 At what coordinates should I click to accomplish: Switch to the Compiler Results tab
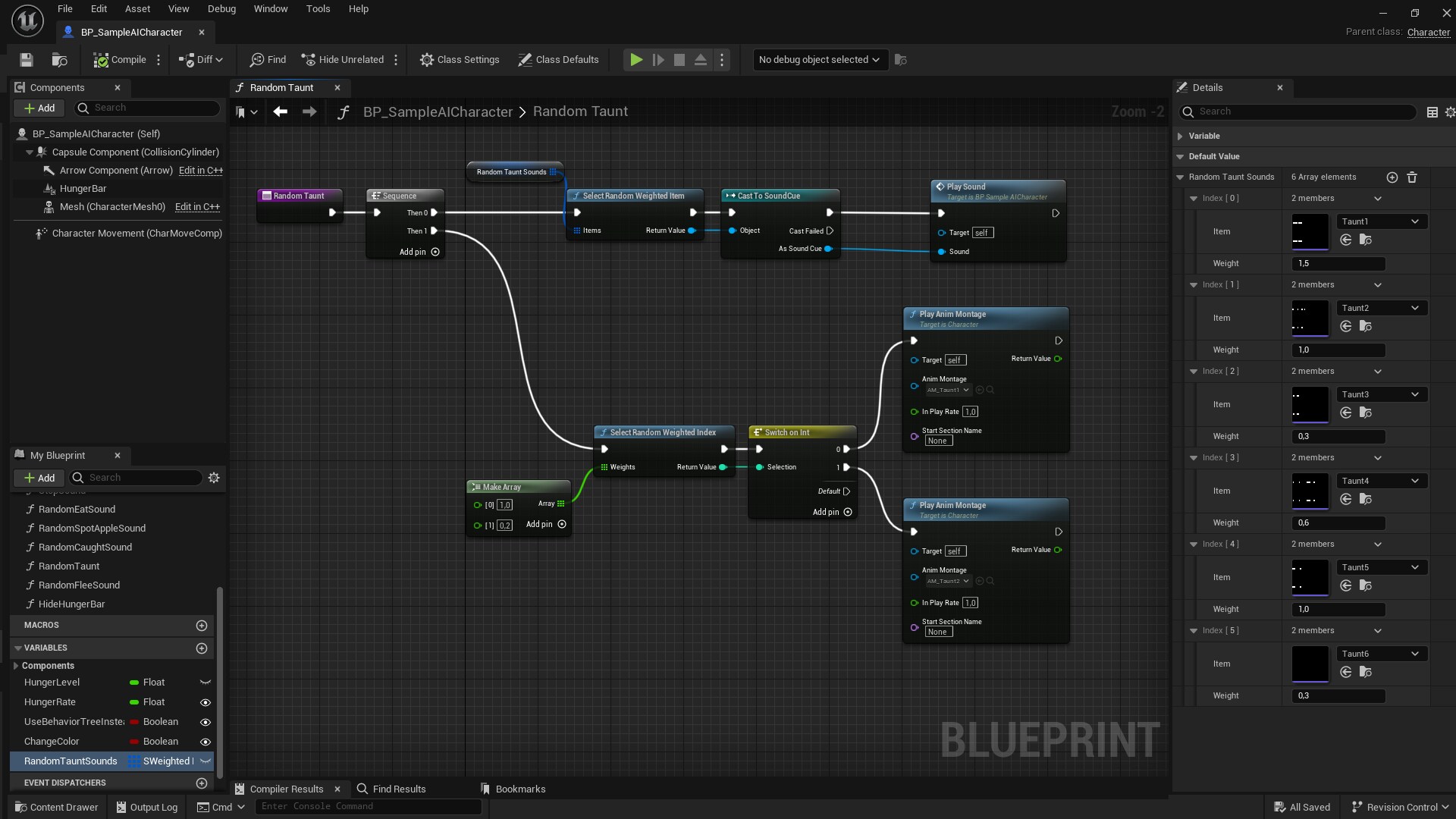click(286, 789)
